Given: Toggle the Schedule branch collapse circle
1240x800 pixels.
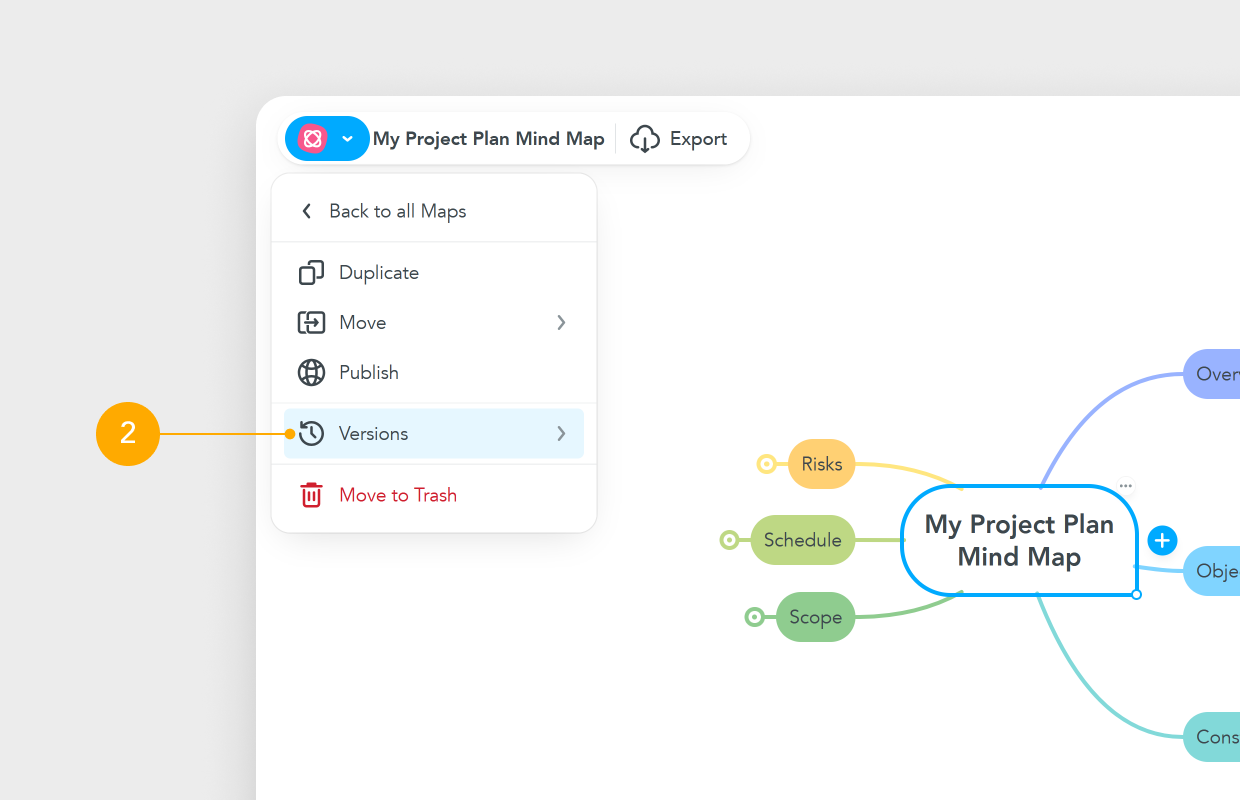Looking at the screenshot, I should (x=730, y=541).
